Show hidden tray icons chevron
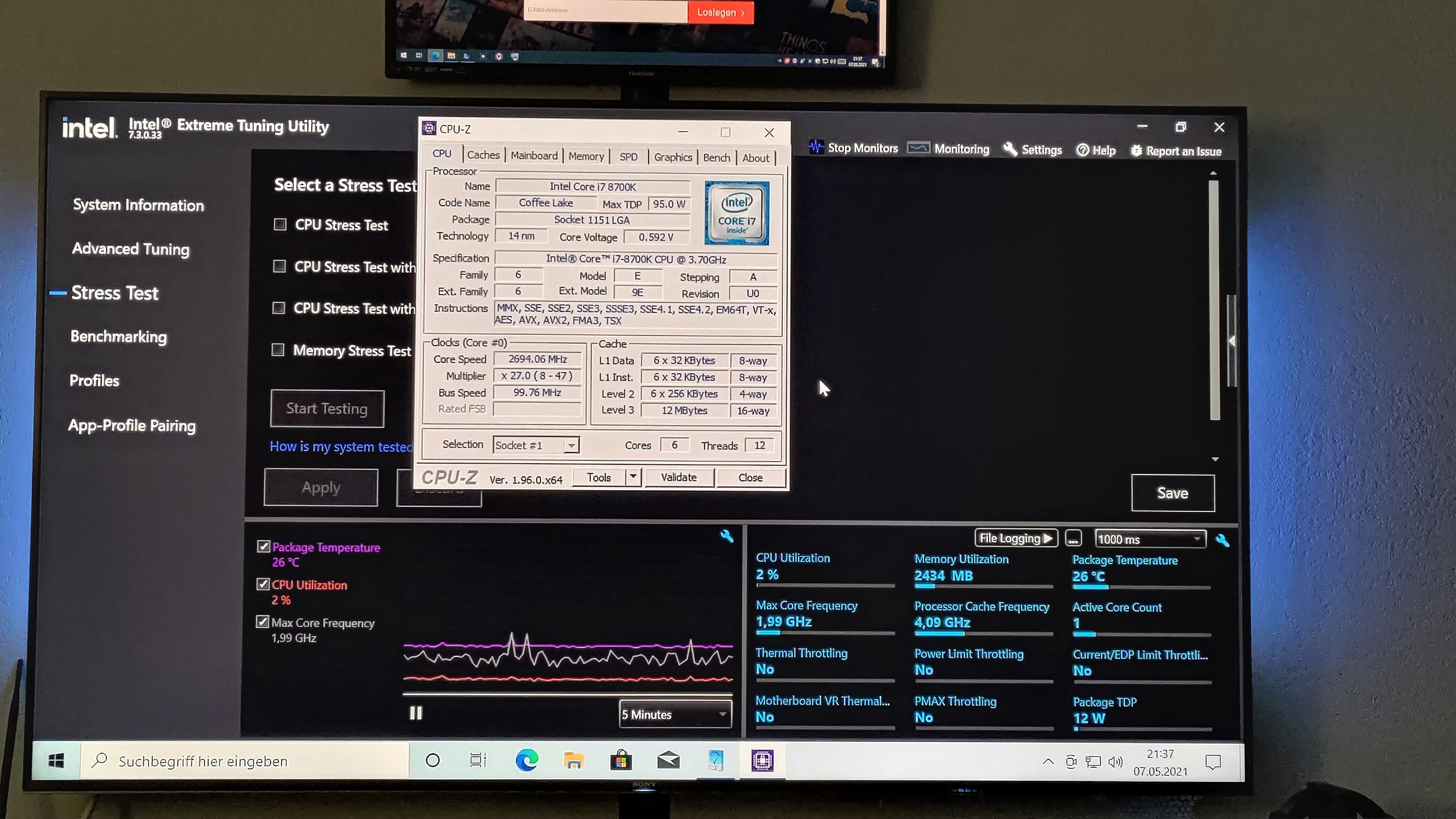Screen dimensions: 1456x819 point(1048,761)
